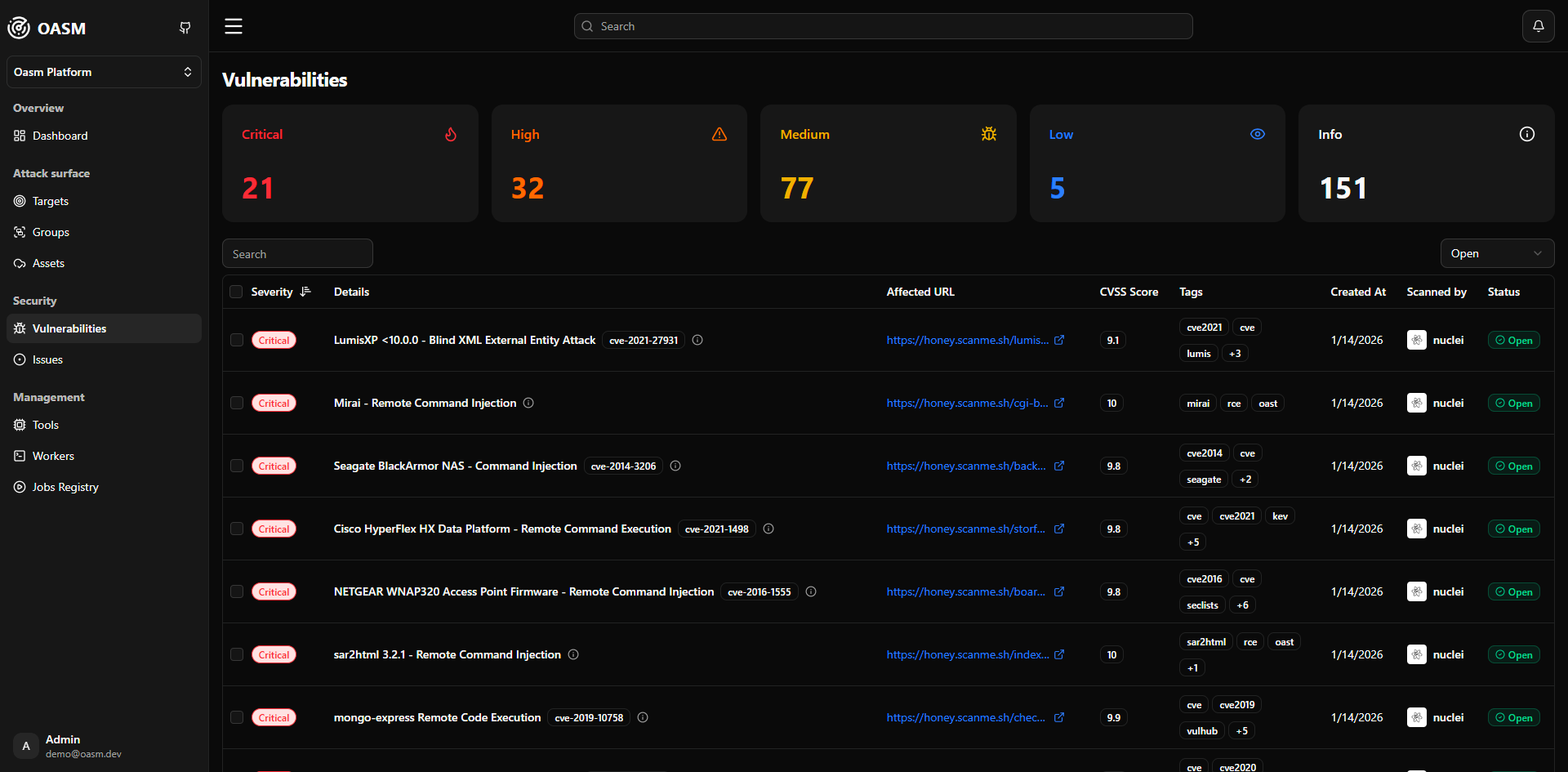Viewport: 1568px width, 772px height.
Task: Show info for LumisXP vulnerability
Action: tap(697, 340)
